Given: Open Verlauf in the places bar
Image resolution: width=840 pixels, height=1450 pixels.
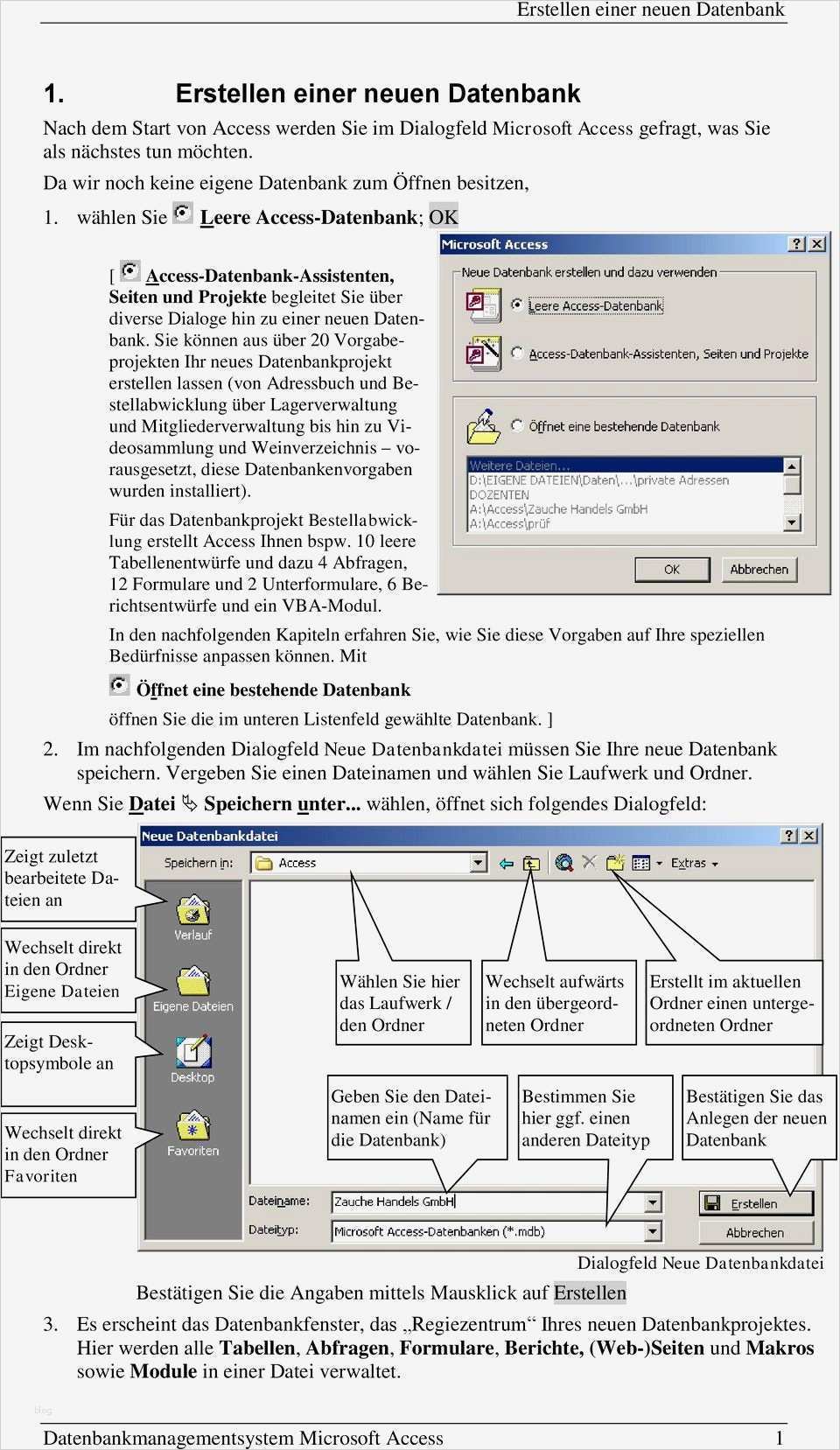Looking at the screenshot, I should pyautogui.click(x=192, y=917).
